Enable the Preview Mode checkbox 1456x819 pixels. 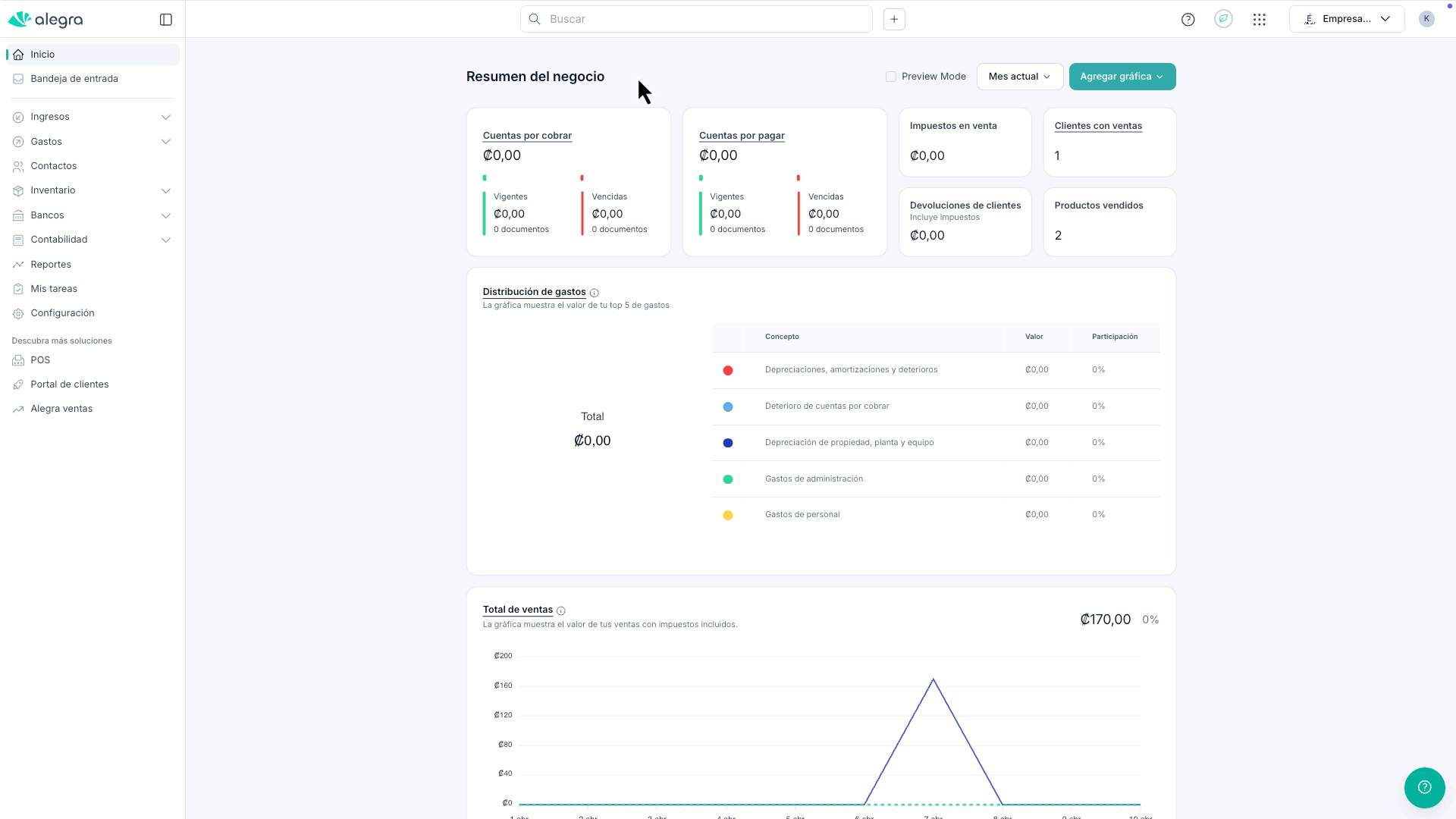coord(891,77)
